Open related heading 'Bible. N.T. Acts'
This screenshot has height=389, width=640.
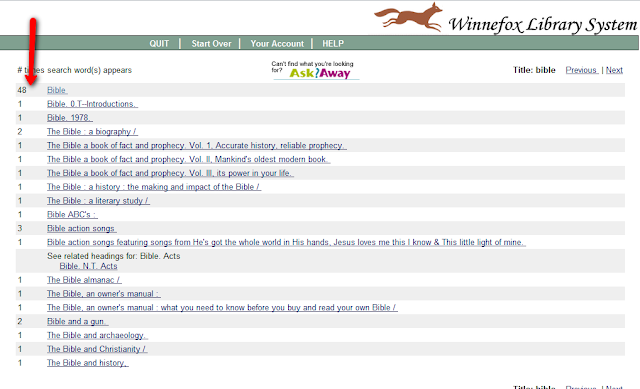pos(88,266)
